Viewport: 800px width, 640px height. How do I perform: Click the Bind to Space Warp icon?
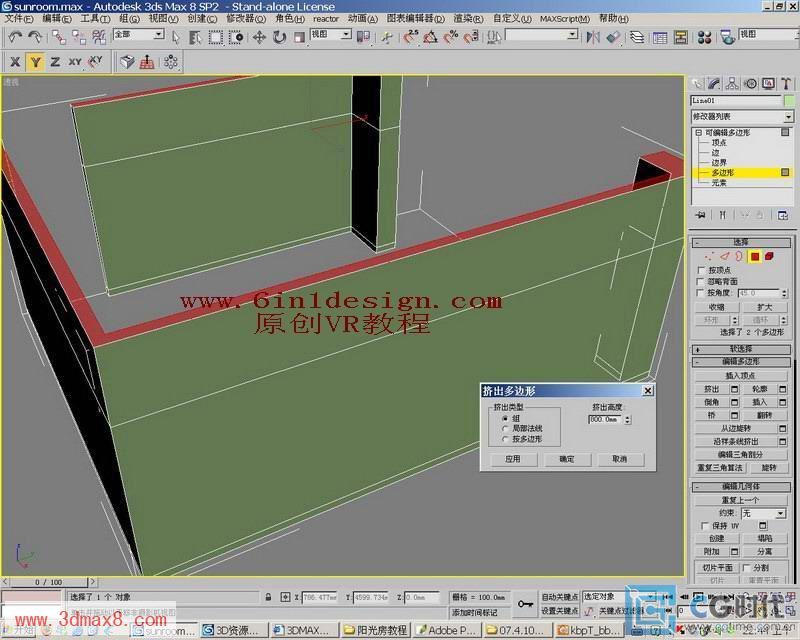(x=98, y=37)
